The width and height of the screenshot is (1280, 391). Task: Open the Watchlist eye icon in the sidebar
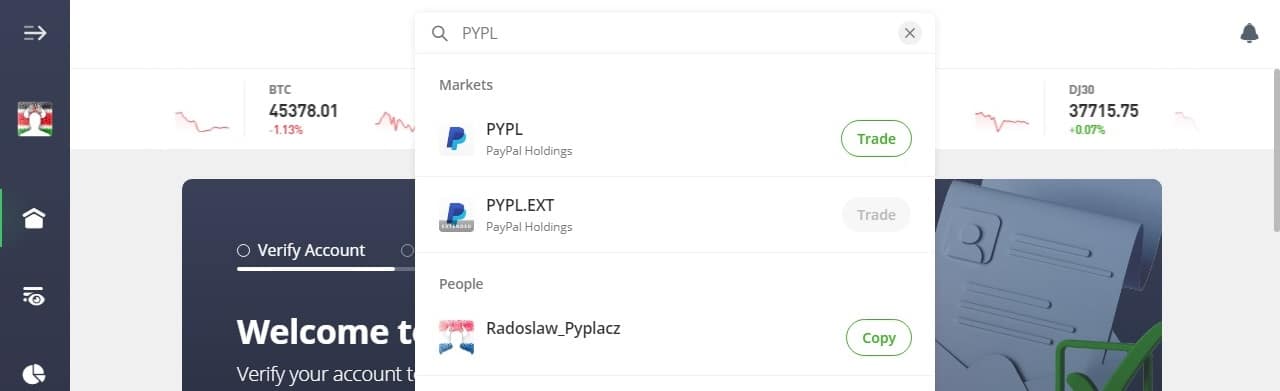click(35, 296)
